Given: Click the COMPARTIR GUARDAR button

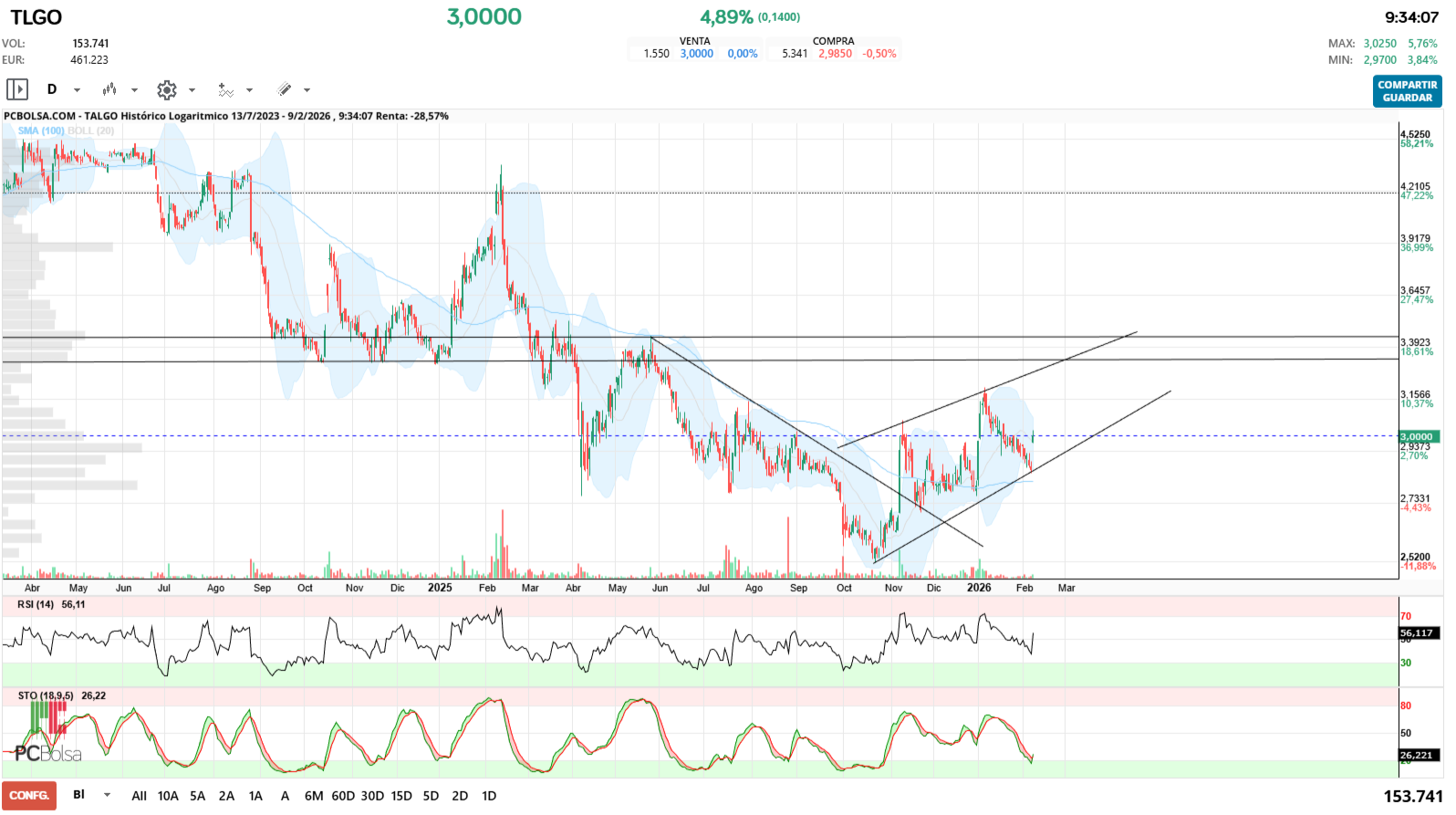Looking at the screenshot, I should click(x=1407, y=91).
